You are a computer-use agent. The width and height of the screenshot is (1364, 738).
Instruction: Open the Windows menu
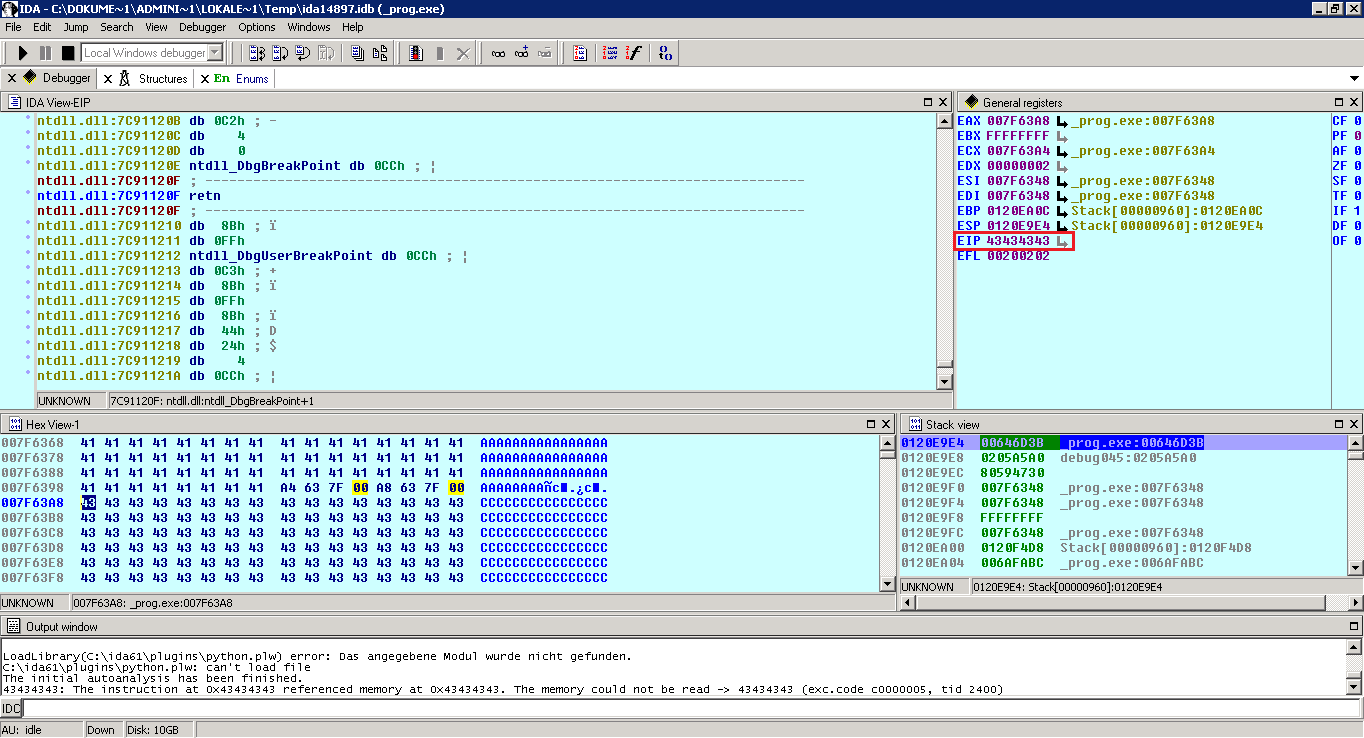(309, 27)
